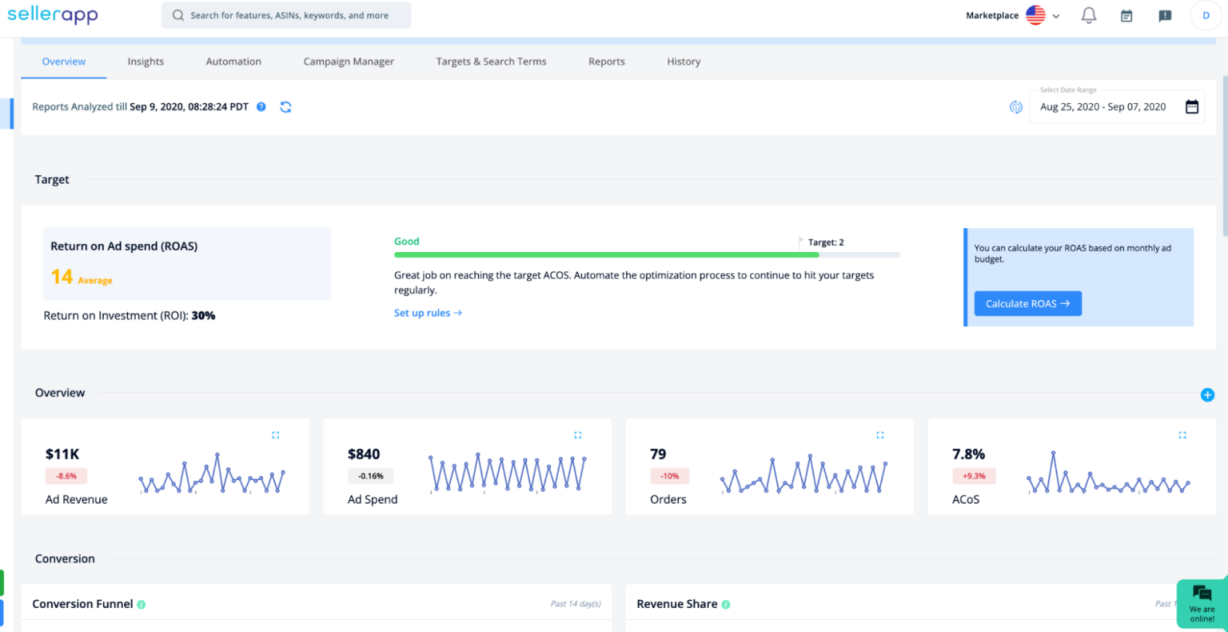The height and width of the screenshot is (632, 1228).
Task: Refresh the analyzed reports data
Action: click(x=285, y=107)
